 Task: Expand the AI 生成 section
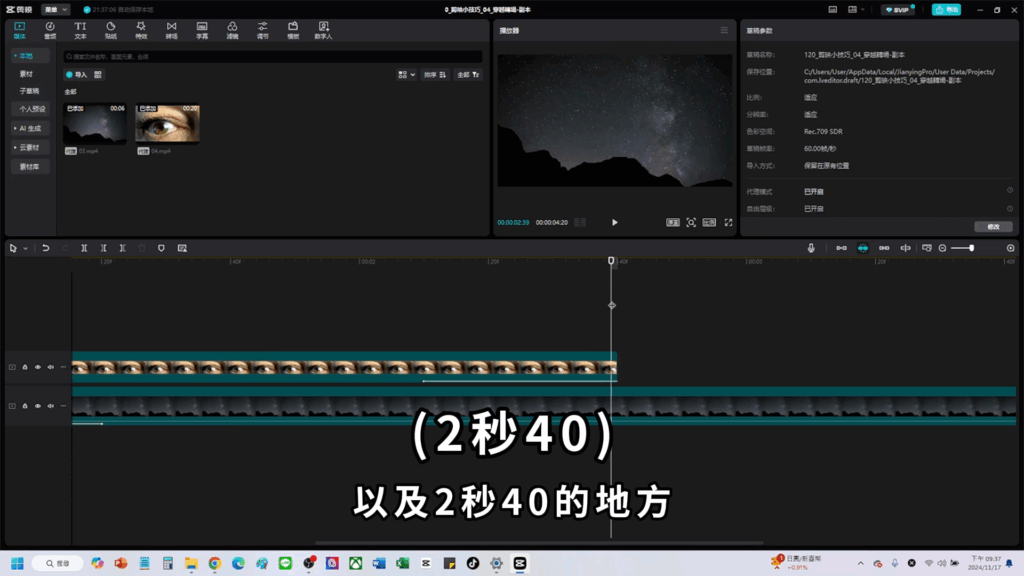click(28, 129)
